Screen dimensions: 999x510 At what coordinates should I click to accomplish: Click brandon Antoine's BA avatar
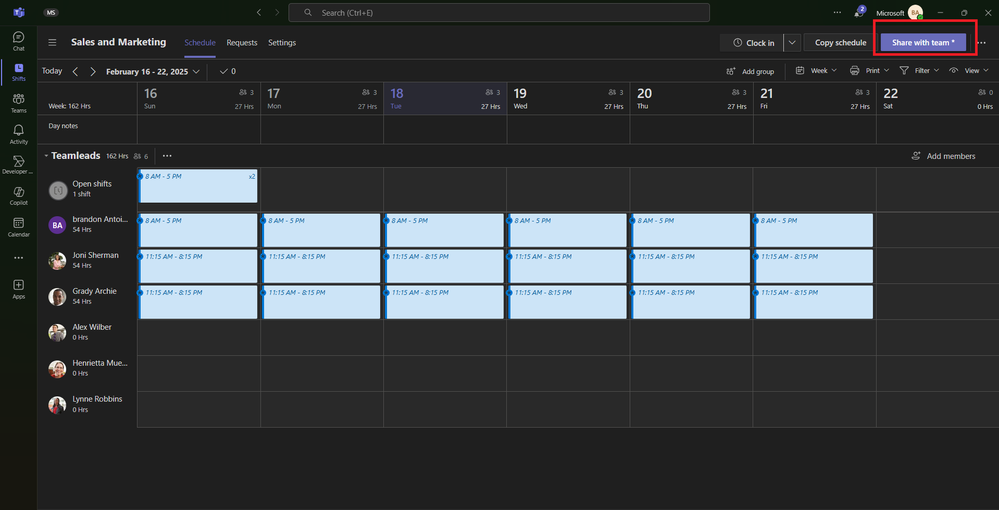(57, 224)
